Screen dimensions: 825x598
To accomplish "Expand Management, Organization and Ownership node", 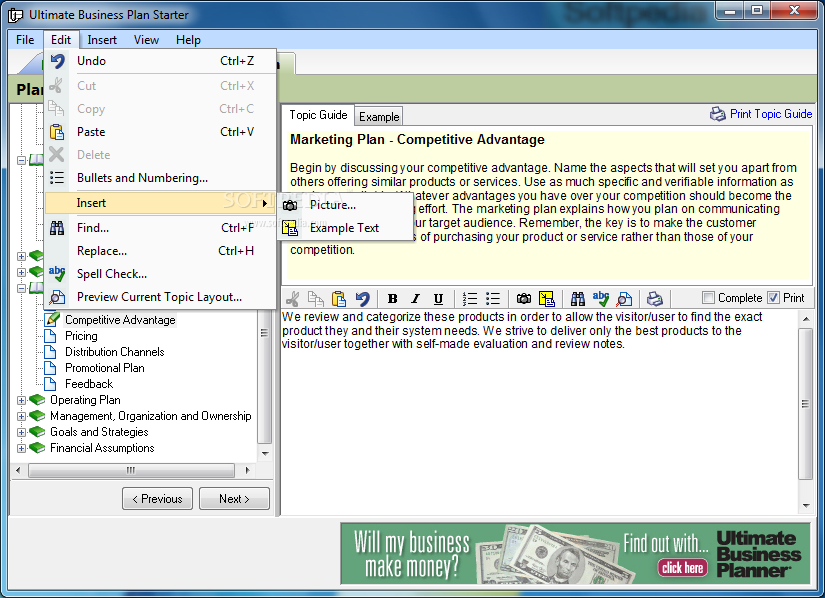I will pyautogui.click(x=21, y=416).
